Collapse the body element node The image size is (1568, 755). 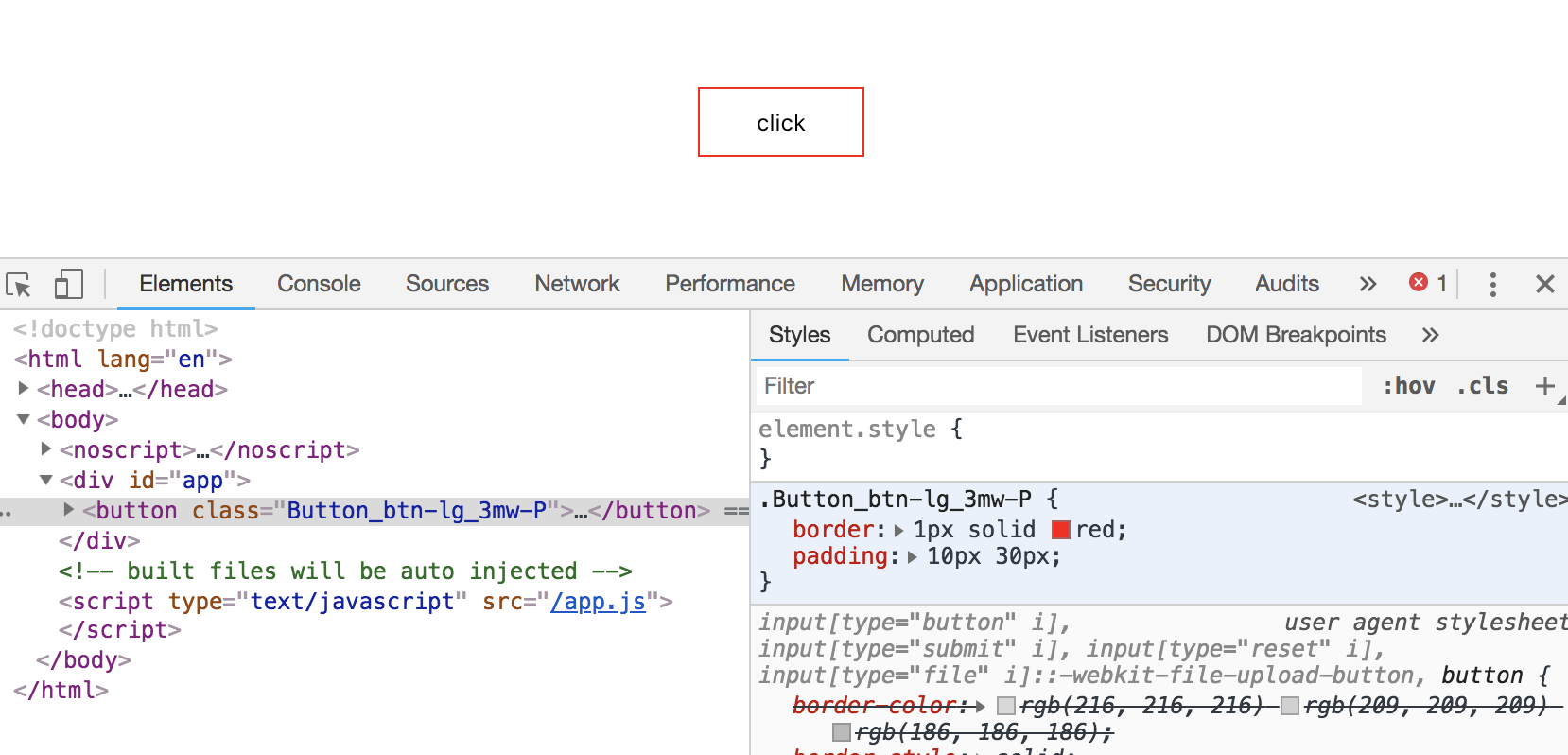[24, 419]
